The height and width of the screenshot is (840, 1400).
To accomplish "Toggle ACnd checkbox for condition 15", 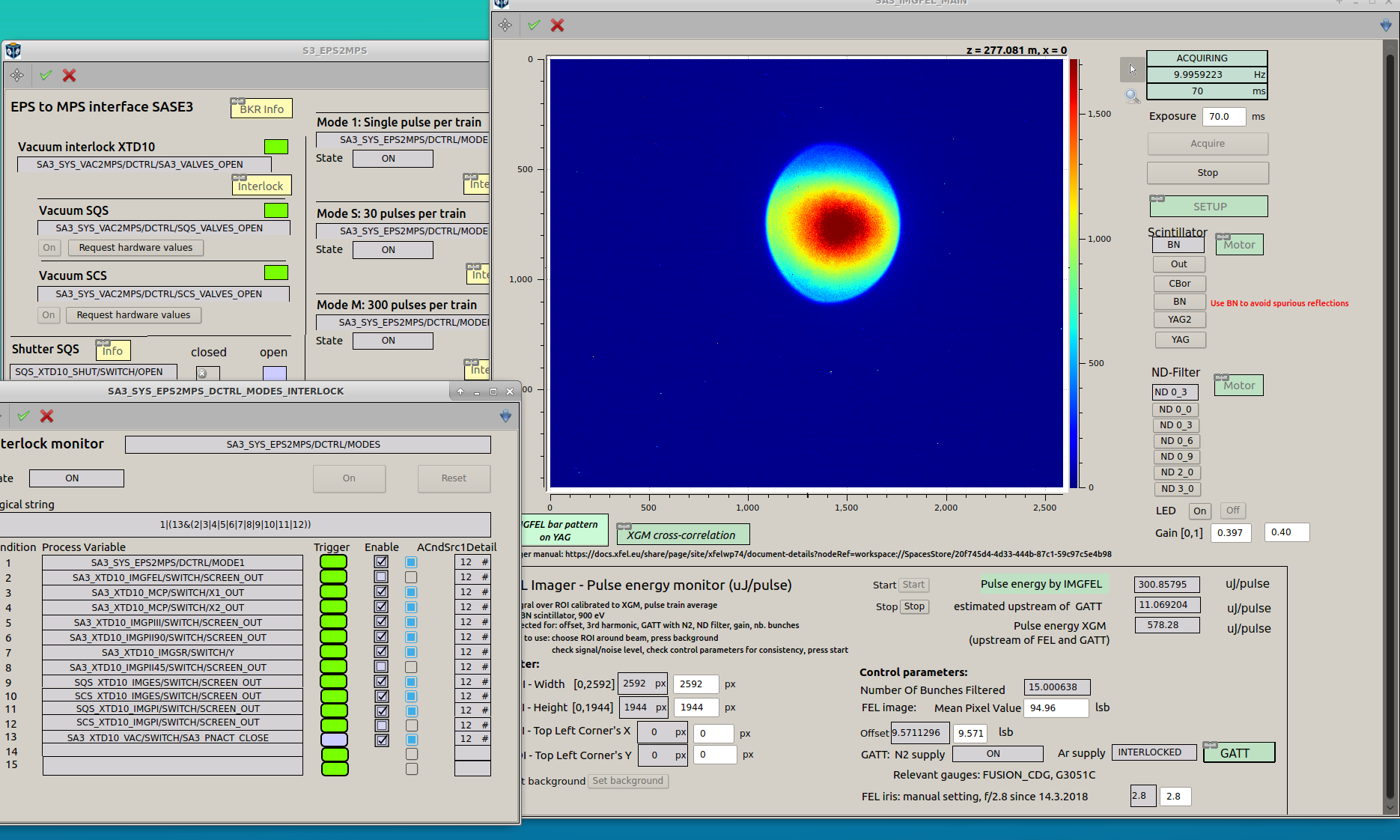I will tap(411, 769).
